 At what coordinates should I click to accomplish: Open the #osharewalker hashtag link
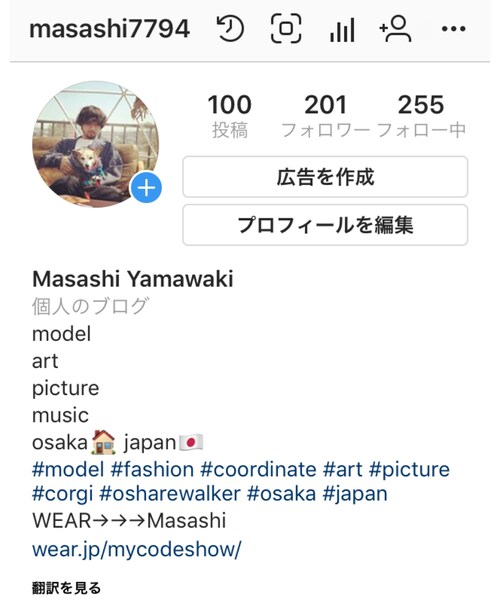(170, 494)
